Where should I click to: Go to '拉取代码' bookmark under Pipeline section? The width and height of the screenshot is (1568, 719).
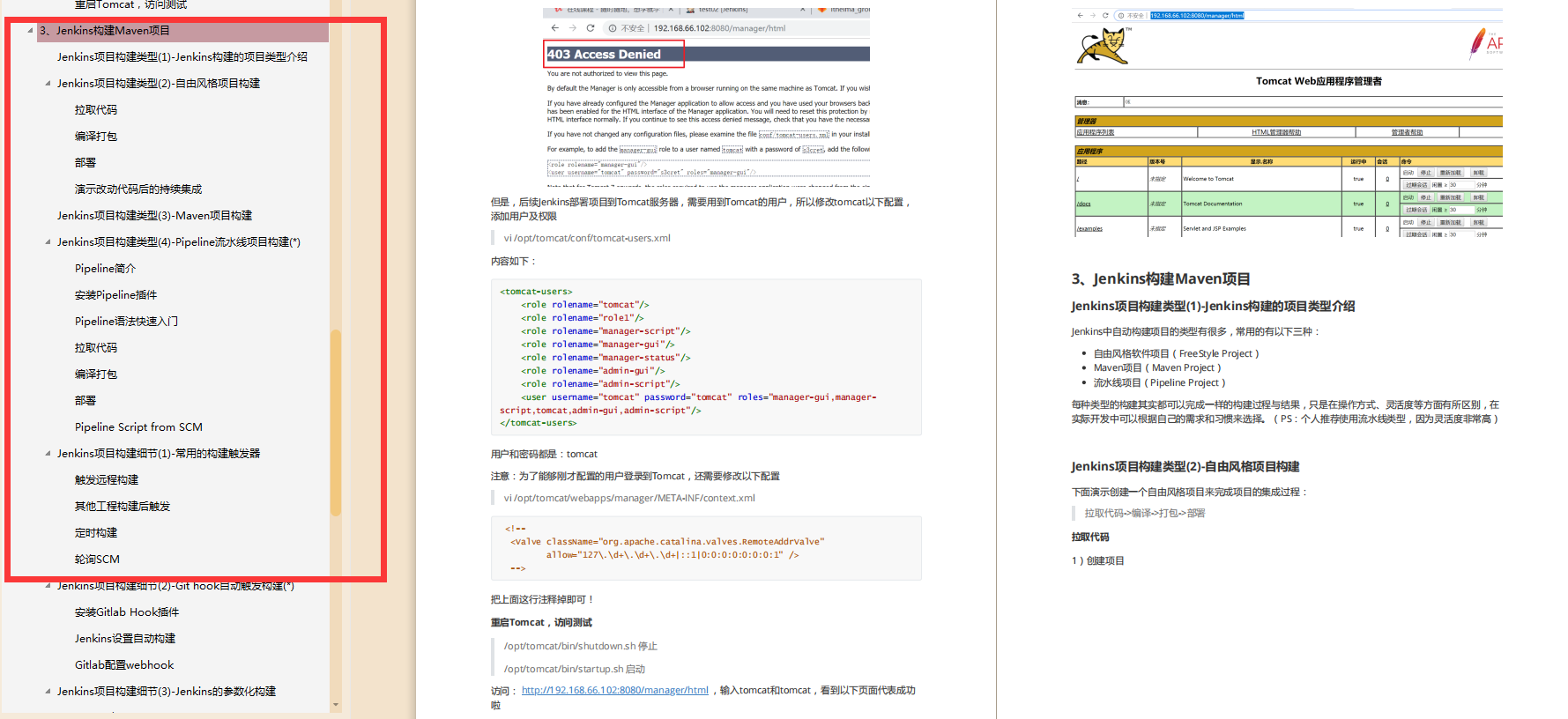coord(96,347)
